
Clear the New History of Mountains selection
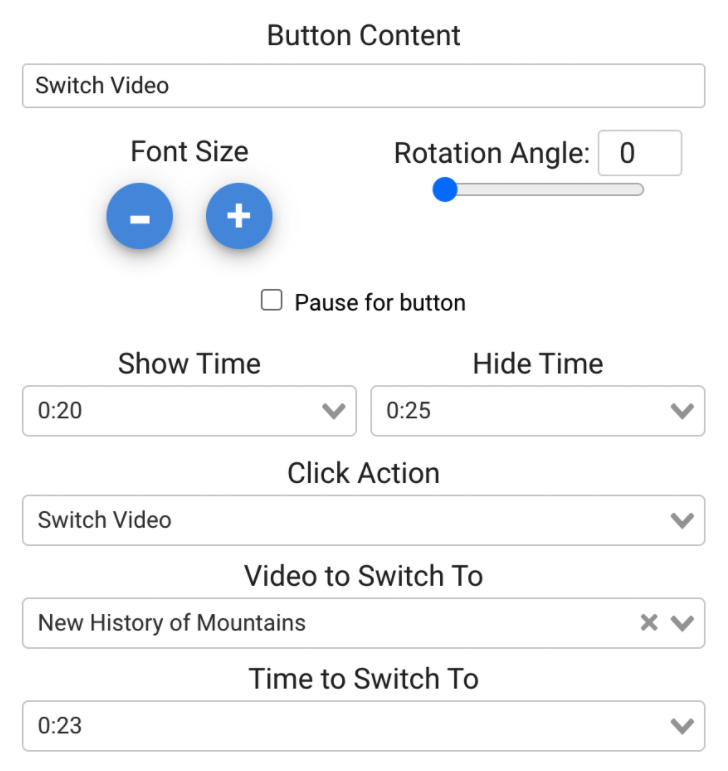point(649,623)
